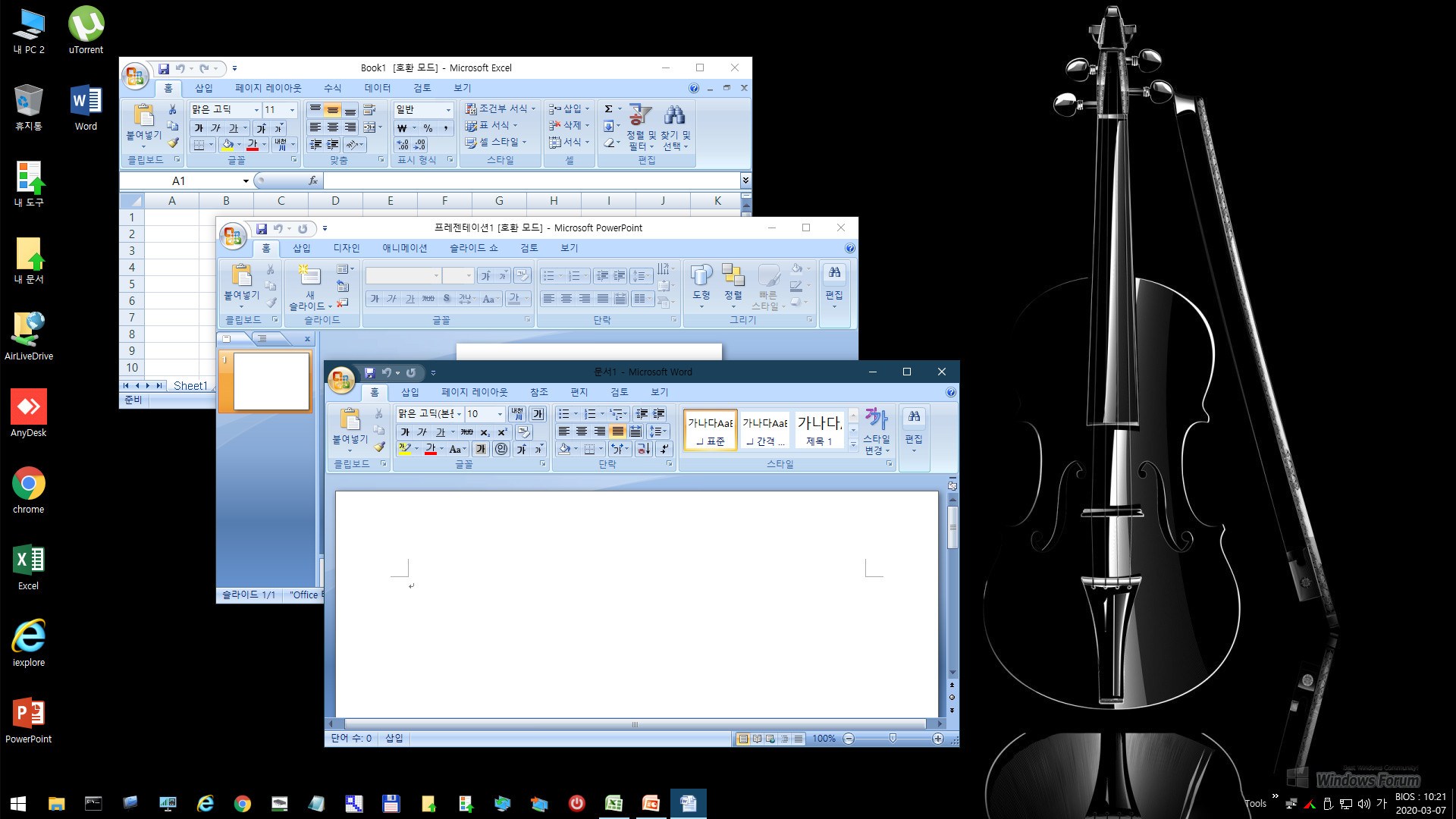Open the Insert tab in Word
This screenshot has height=819, width=1456.
point(409,392)
